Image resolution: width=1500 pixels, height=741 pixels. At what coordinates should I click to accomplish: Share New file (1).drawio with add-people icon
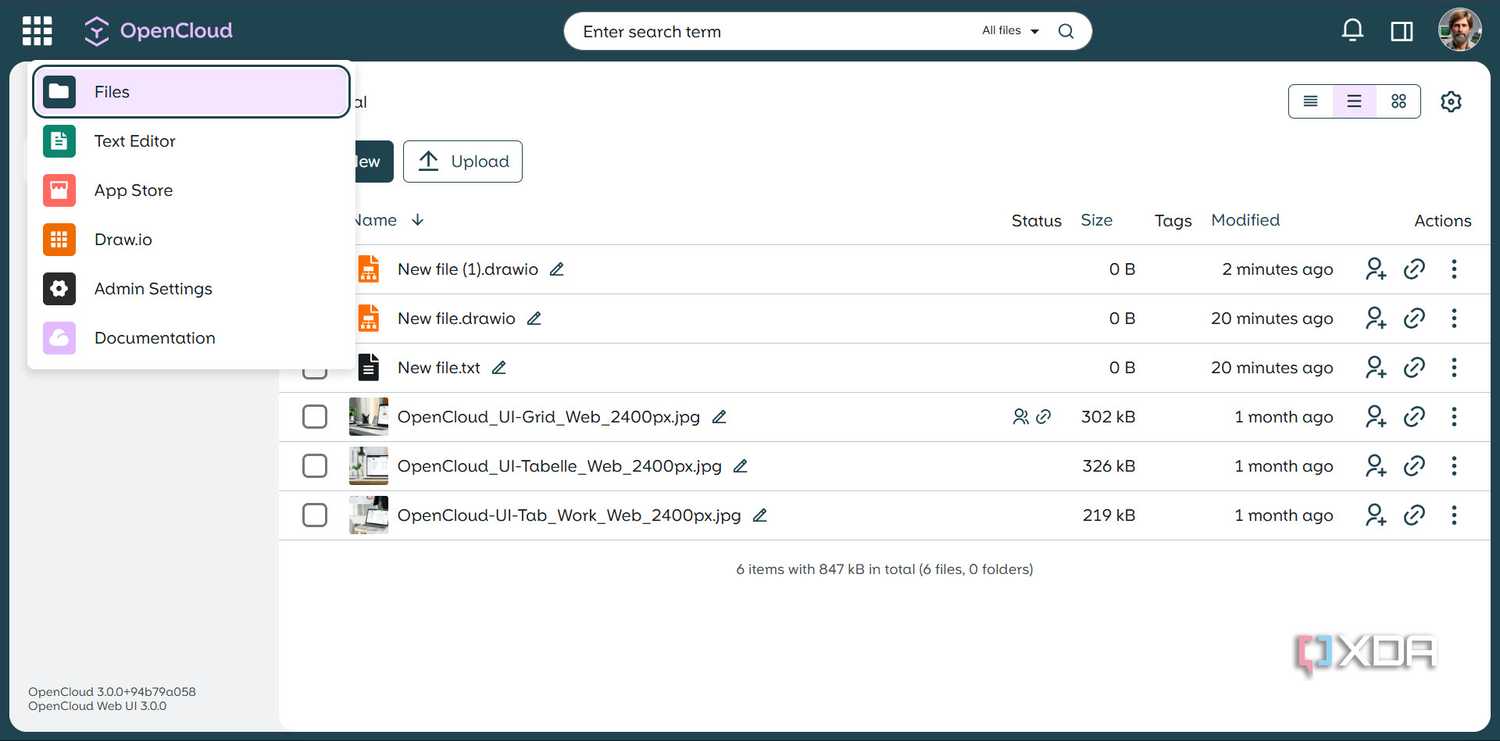[x=1376, y=269]
